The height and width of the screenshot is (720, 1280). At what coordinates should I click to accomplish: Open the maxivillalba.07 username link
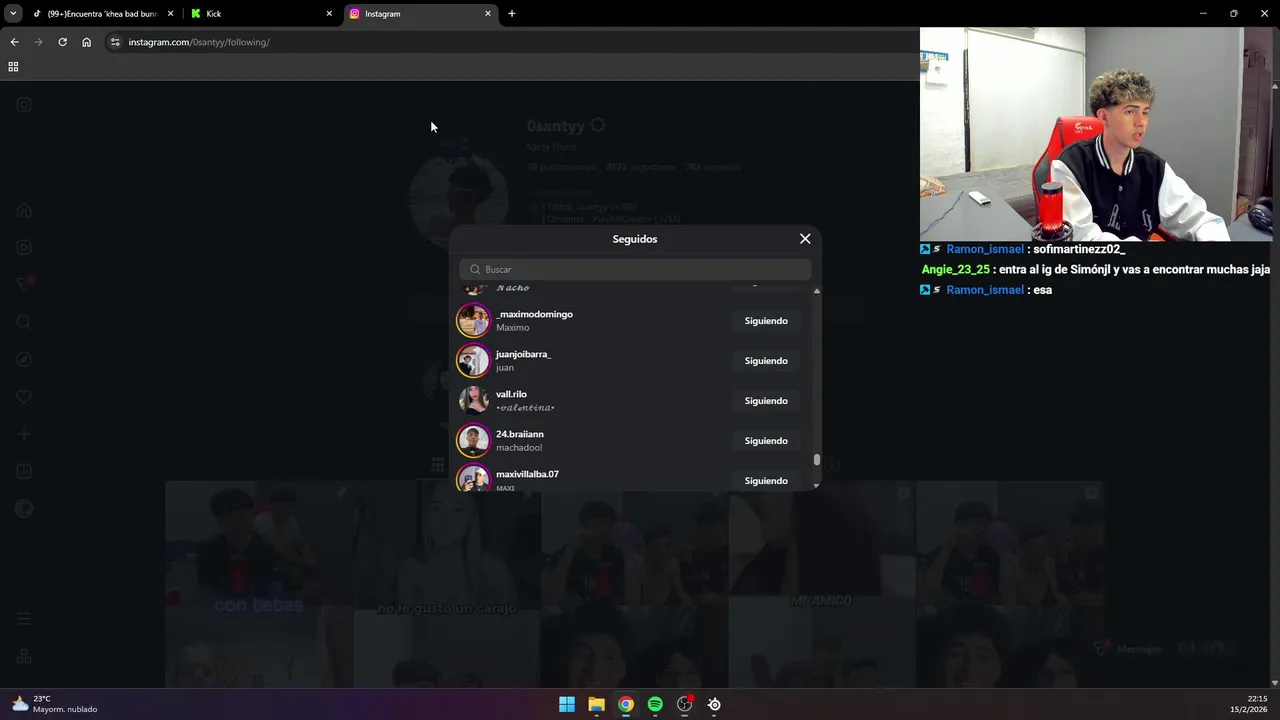tap(527, 474)
